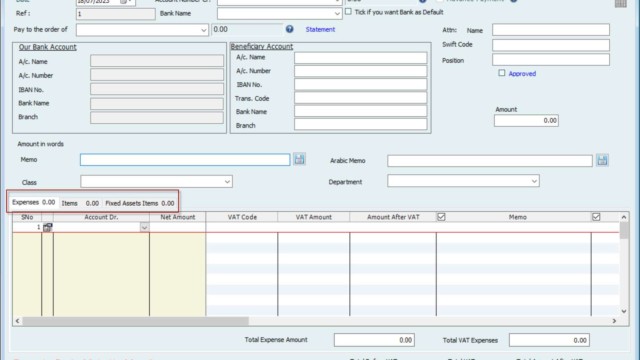This screenshot has height=360, width=640.
Task: Click the help icon beside payee balance
Action: click(x=289, y=29)
